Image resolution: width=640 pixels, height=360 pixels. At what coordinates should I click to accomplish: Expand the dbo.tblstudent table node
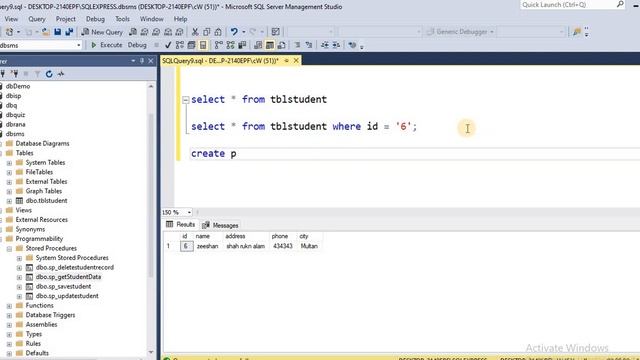(9, 201)
